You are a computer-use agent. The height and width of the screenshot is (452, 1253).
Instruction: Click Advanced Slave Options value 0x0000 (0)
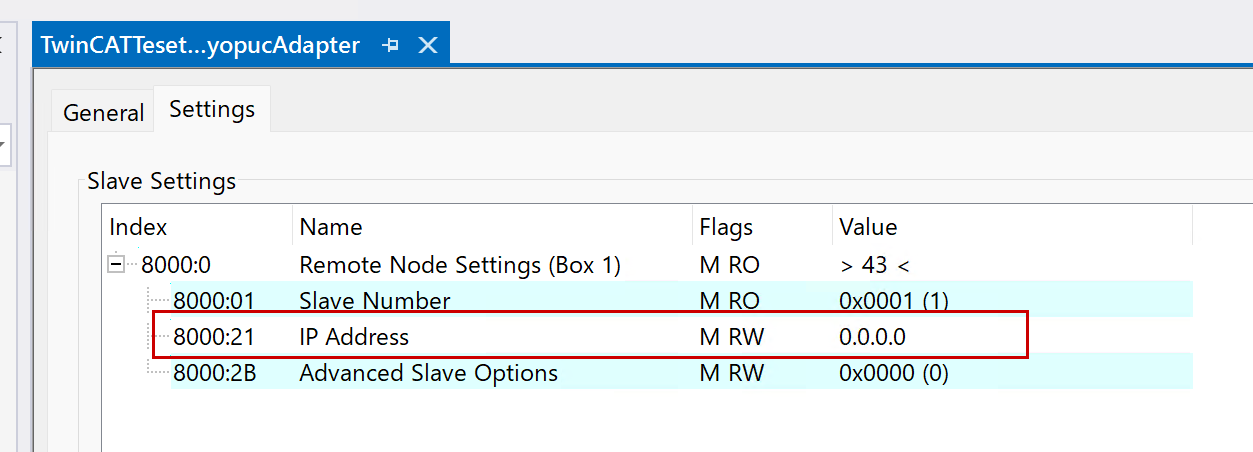(x=893, y=373)
